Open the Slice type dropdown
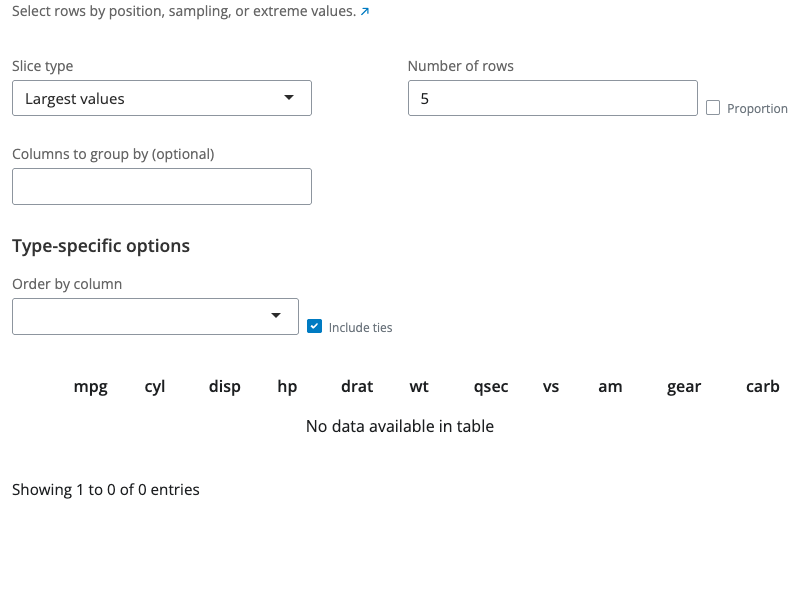The height and width of the screenshot is (600, 800). click(160, 98)
